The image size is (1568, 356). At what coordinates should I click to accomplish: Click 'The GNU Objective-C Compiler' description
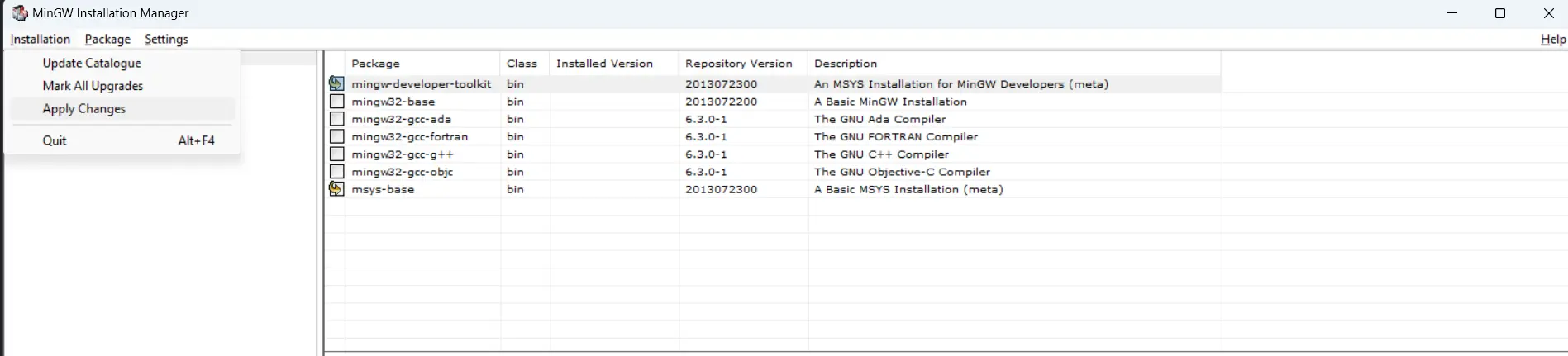[902, 172]
